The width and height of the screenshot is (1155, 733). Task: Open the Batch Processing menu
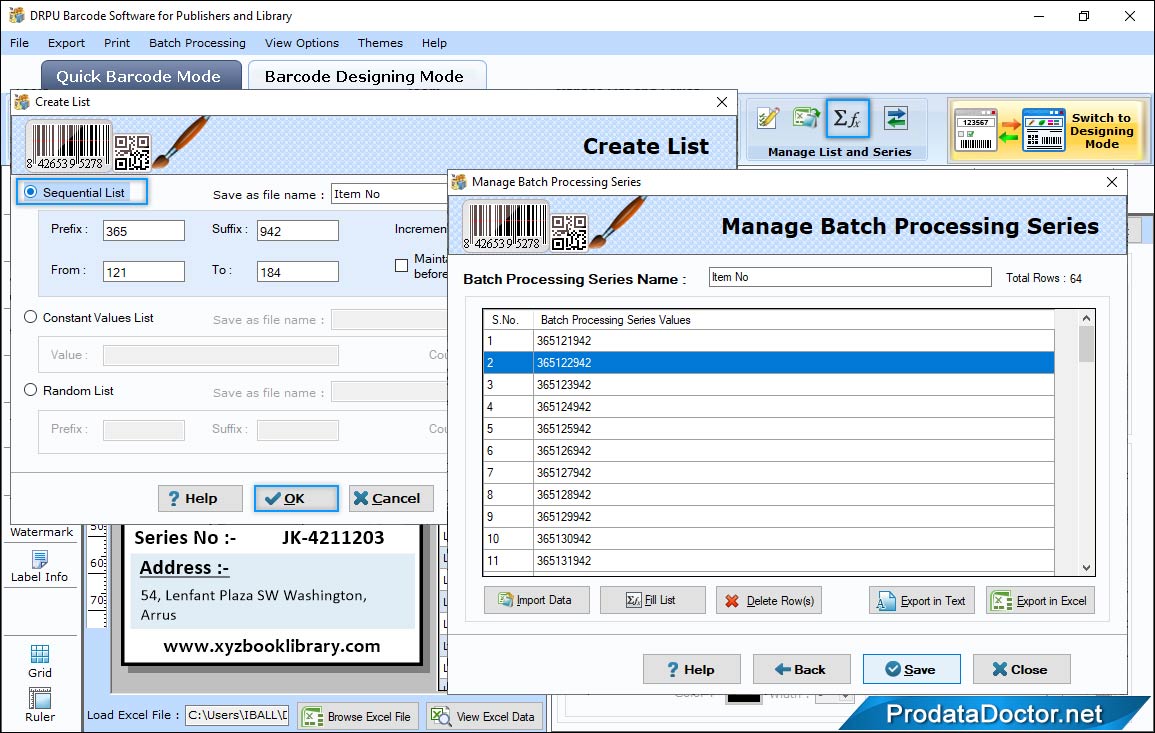(197, 43)
